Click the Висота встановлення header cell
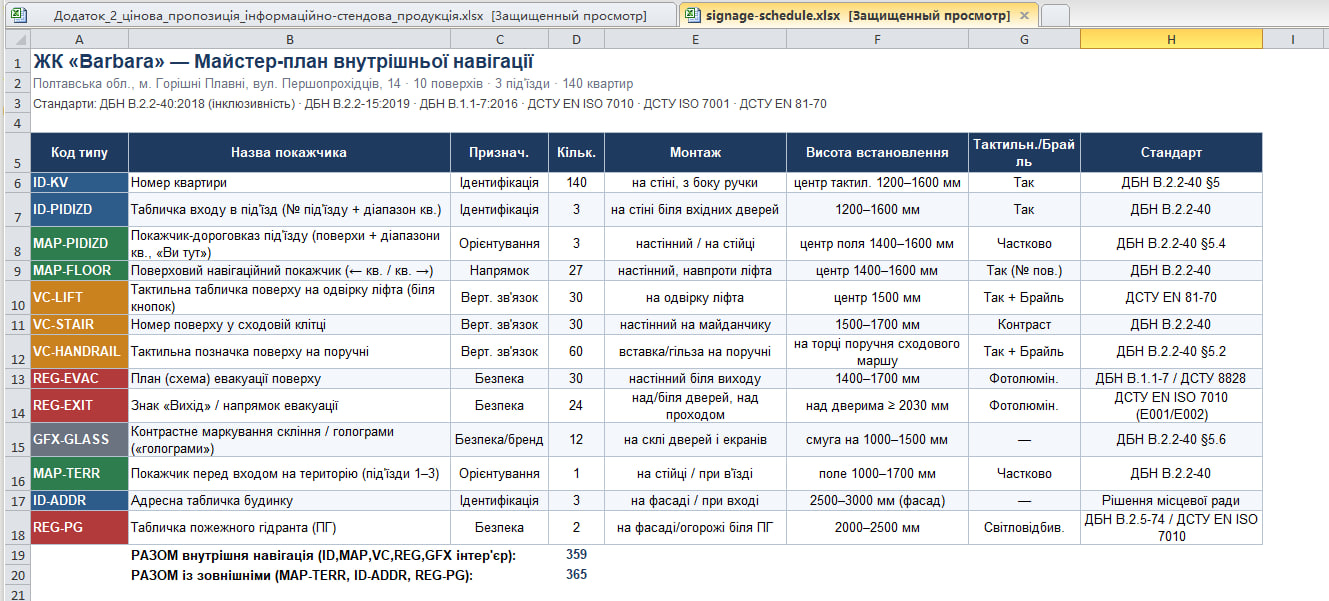Screen dimensions: 1329x601 pyautogui.click(x=877, y=153)
